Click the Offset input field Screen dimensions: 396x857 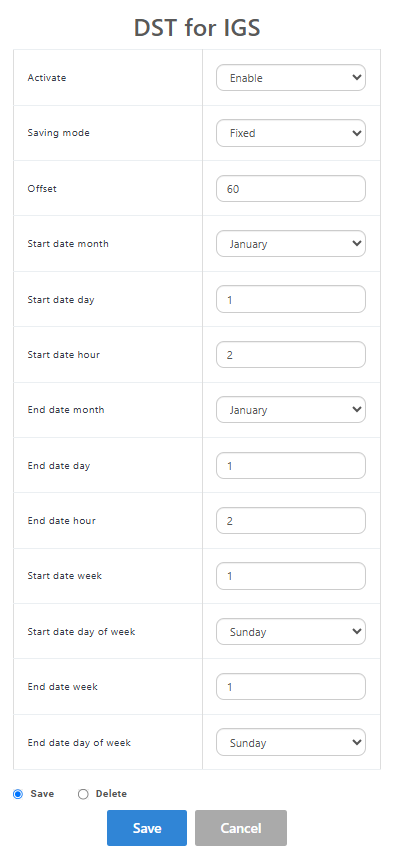291,189
